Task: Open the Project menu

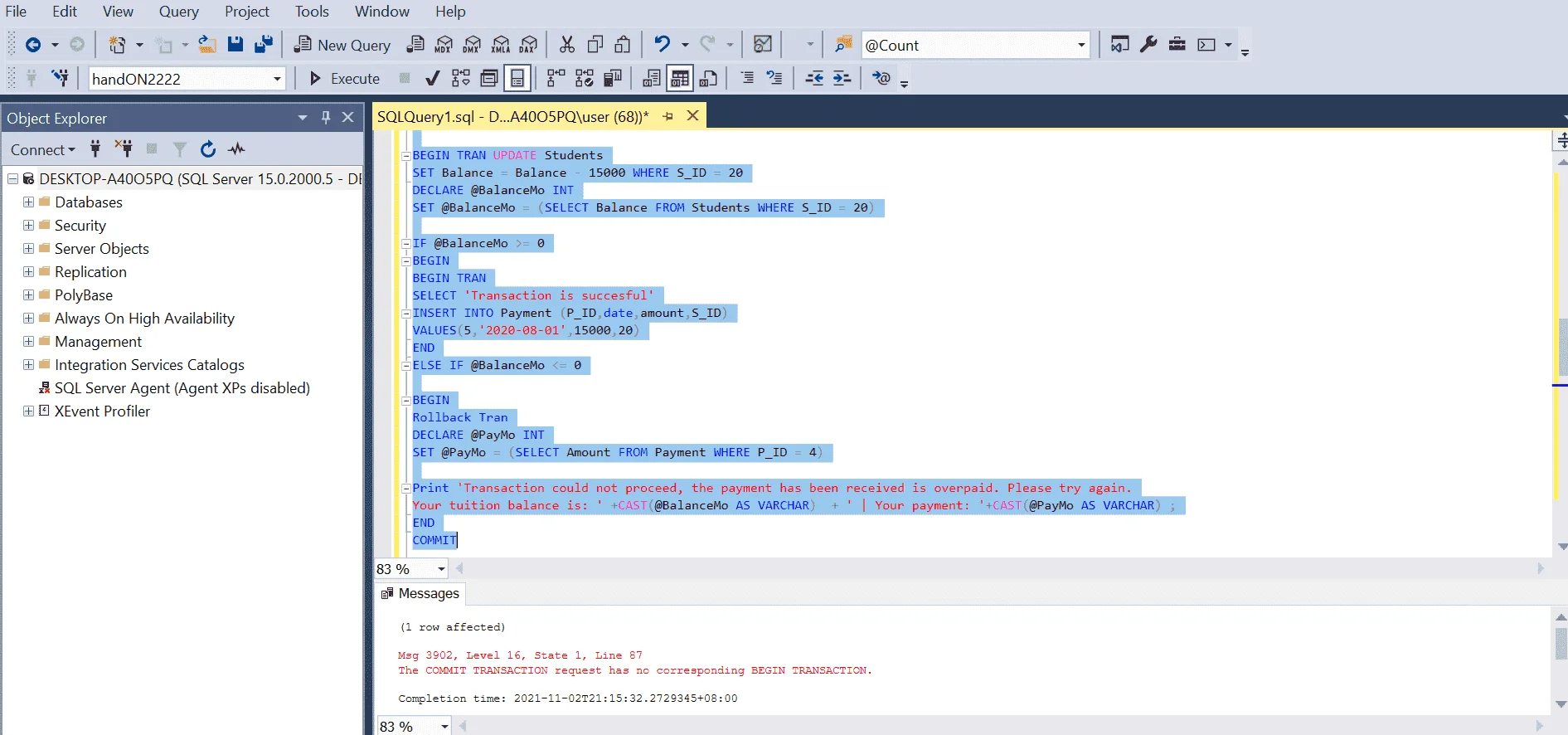Action: (x=247, y=12)
